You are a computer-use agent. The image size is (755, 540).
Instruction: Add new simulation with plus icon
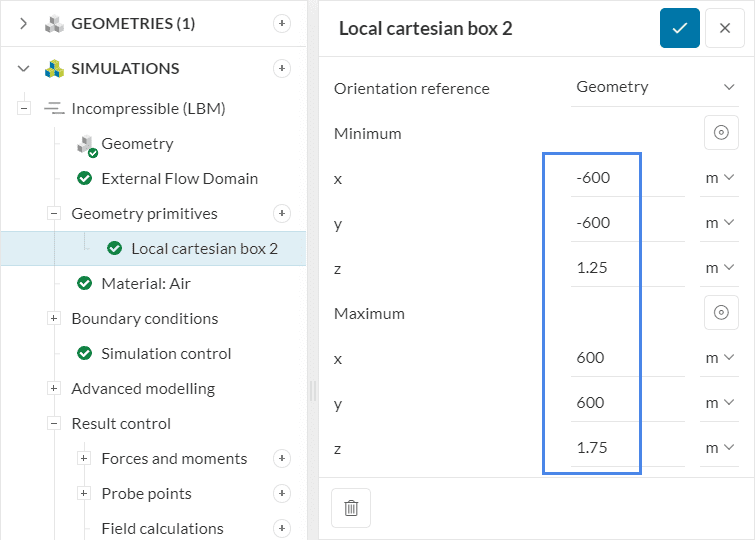(282, 68)
